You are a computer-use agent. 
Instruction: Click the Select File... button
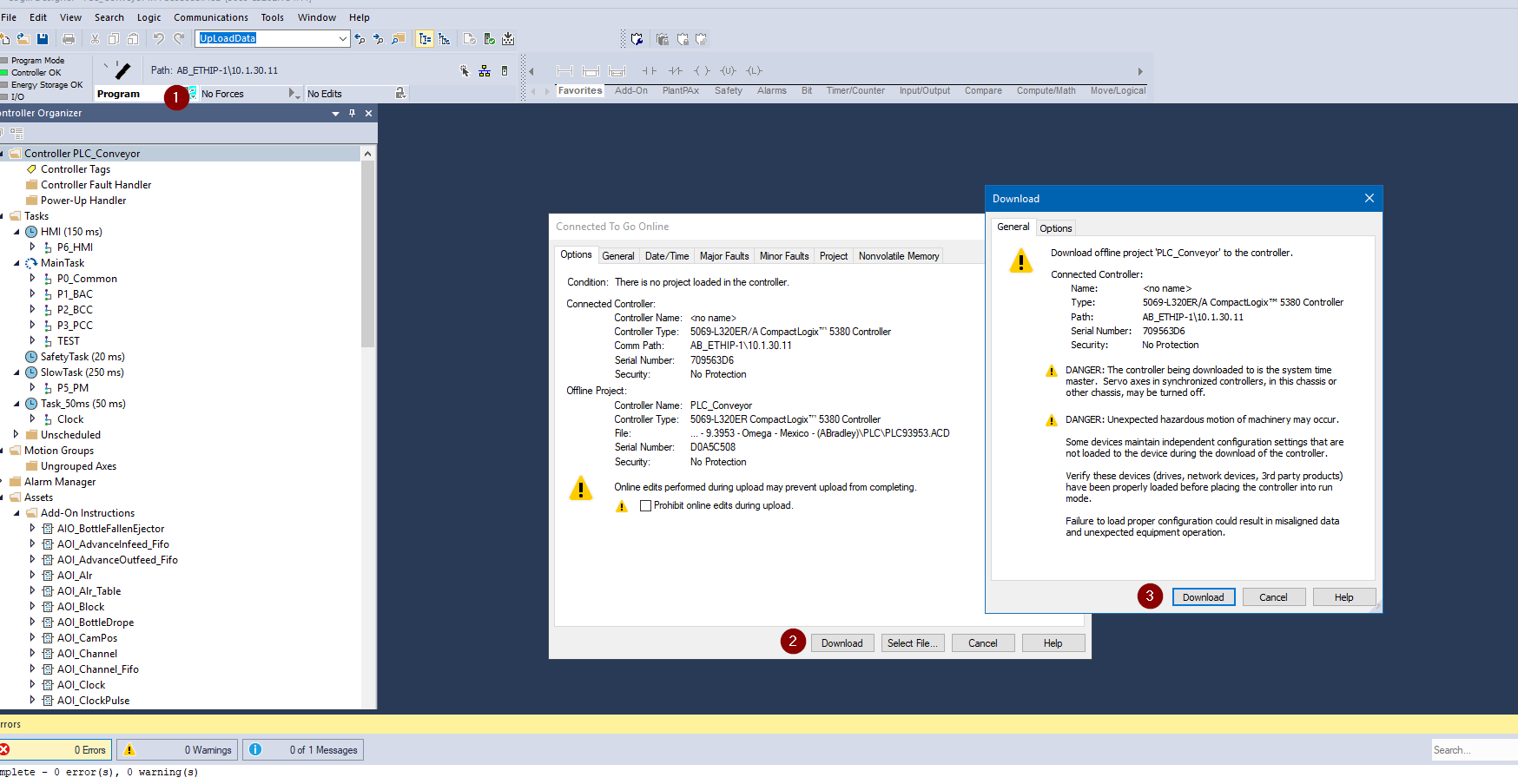[913, 643]
